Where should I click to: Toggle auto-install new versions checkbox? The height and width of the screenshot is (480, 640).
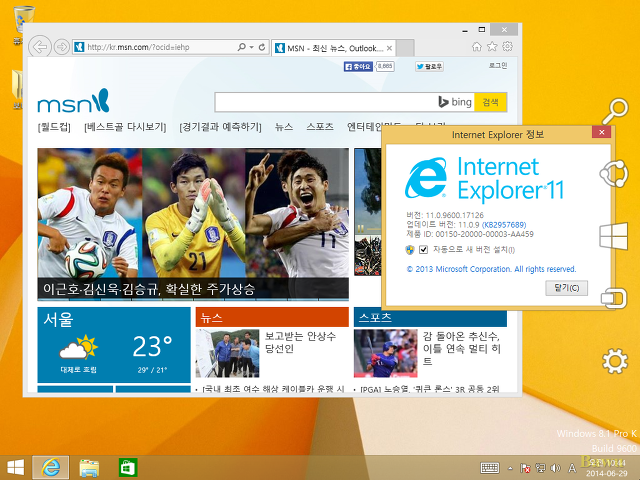(423, 249)
